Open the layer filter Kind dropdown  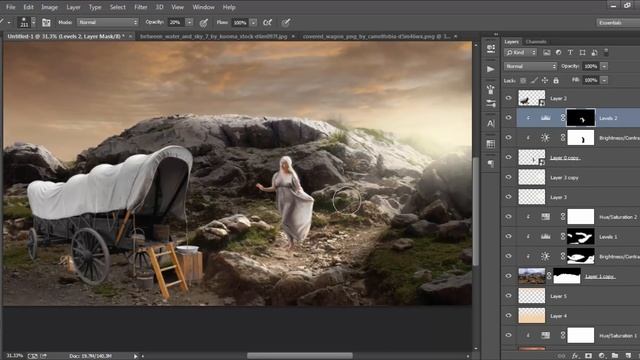520,52
